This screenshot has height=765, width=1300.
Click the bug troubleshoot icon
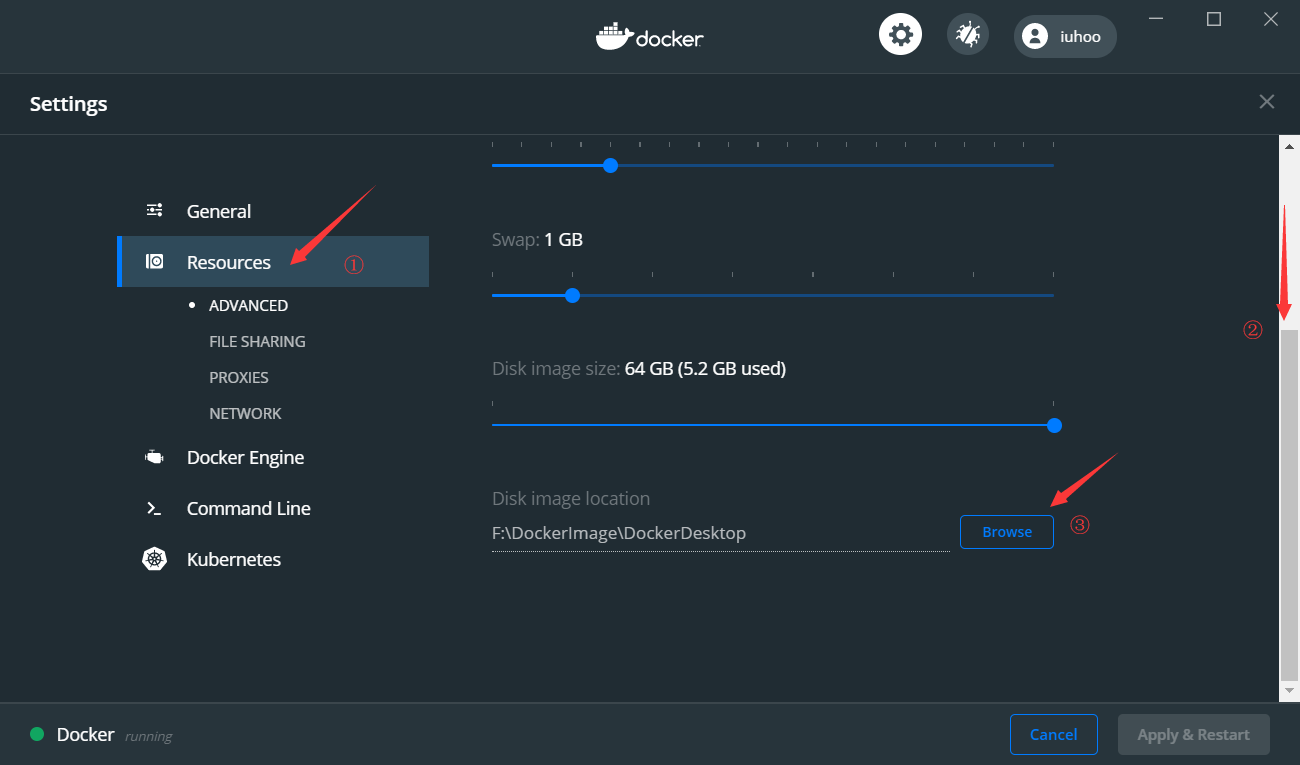point(967,35)
